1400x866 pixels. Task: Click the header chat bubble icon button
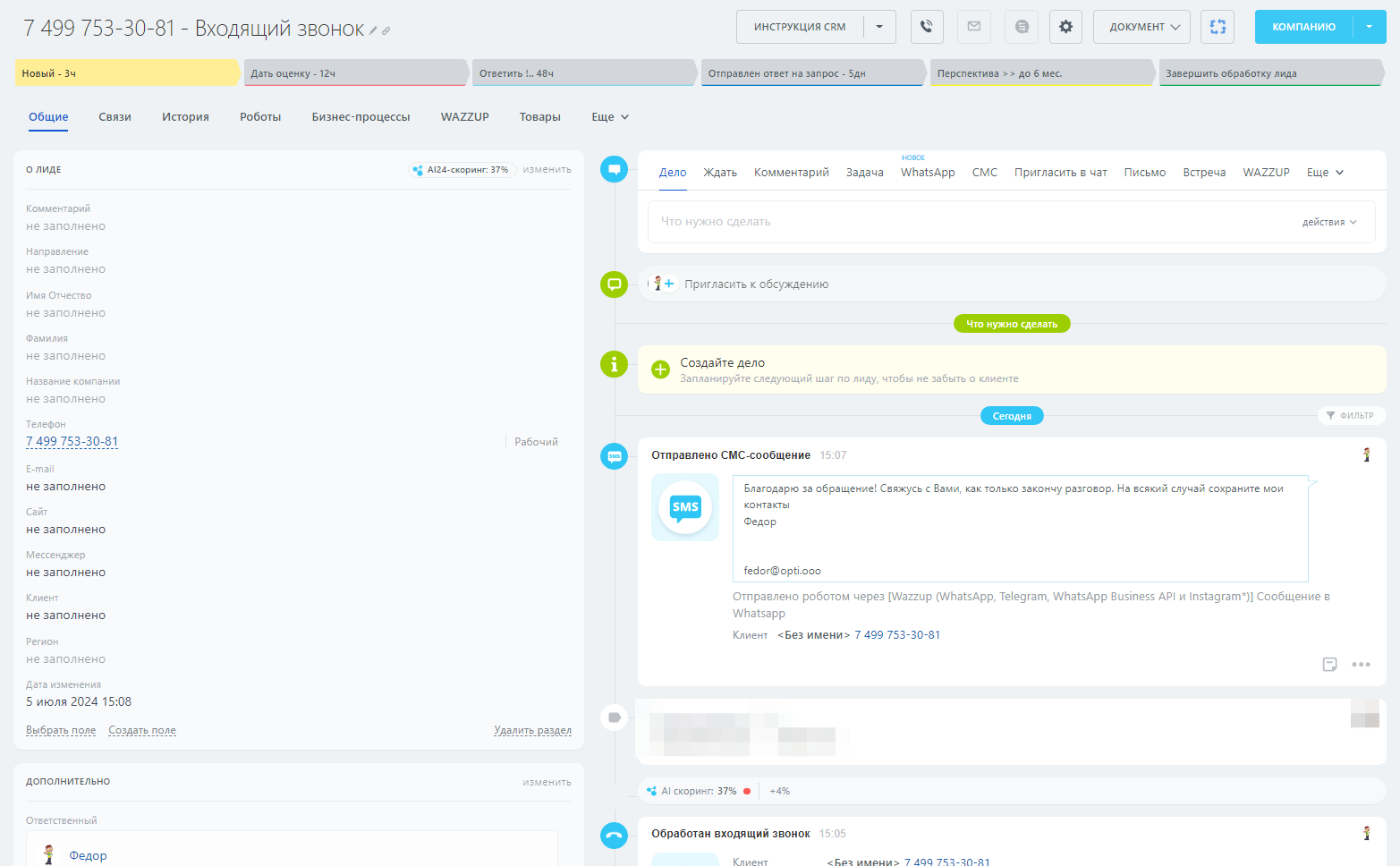click(x=1022, y=27)
